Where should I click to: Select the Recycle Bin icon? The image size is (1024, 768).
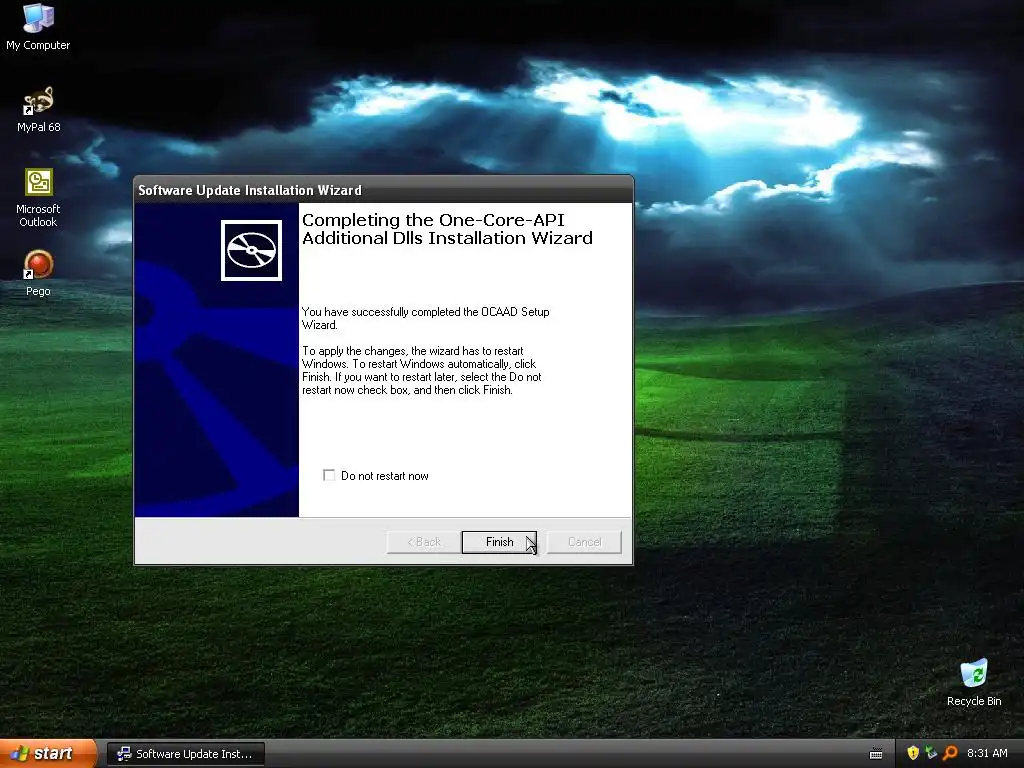[x=974, y=683]
